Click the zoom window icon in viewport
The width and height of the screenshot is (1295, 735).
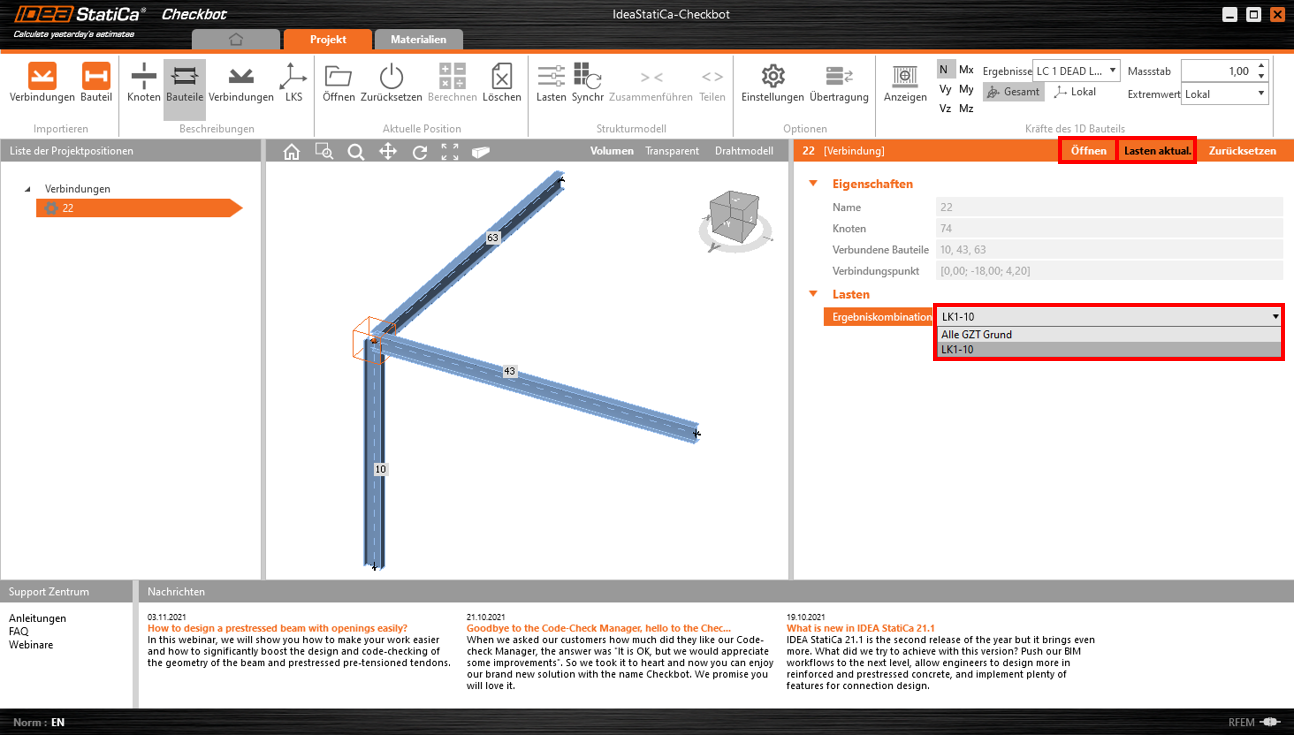(x=324, y=152)
